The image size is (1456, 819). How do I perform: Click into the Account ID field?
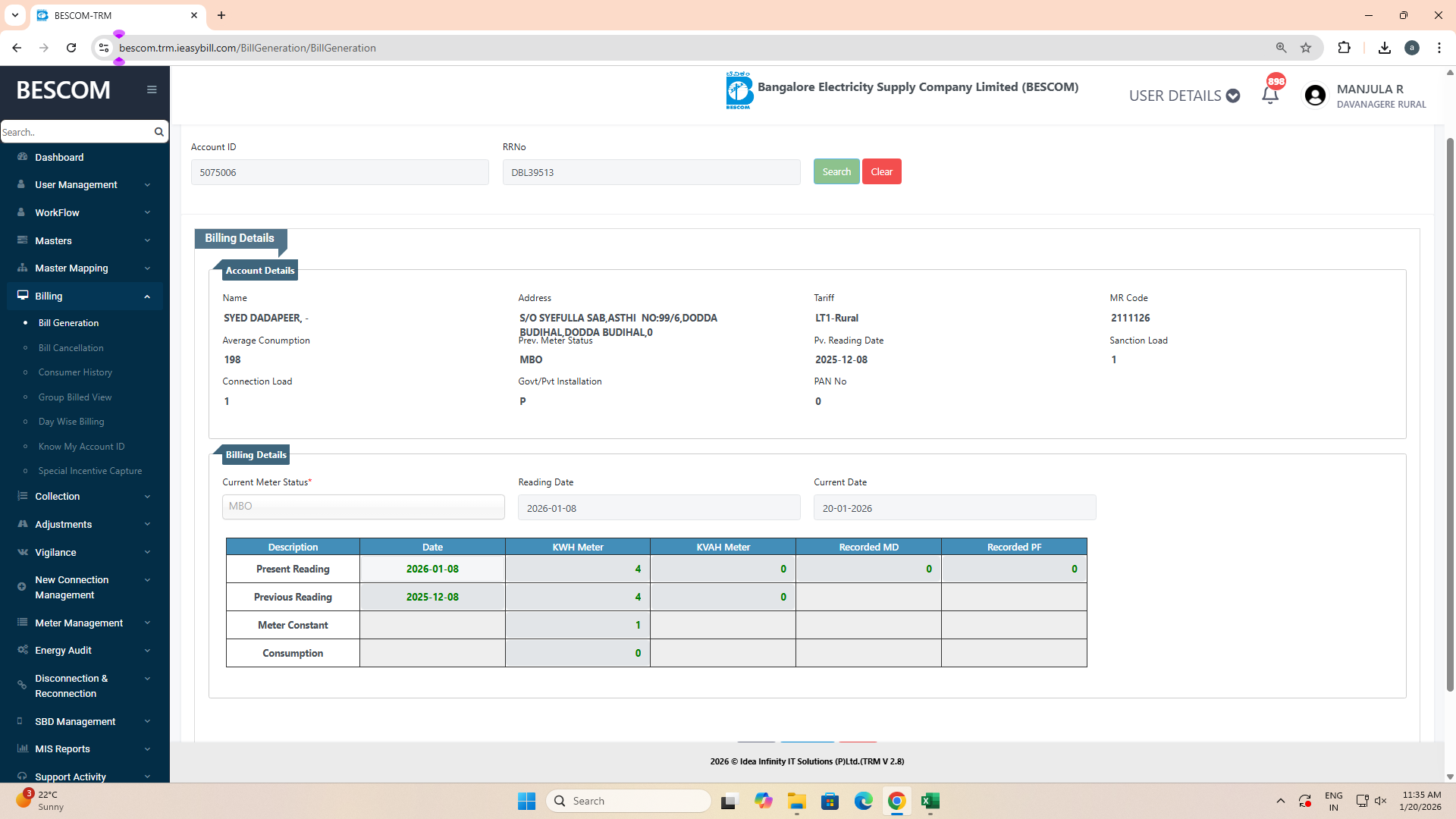(x=339, y=172)
